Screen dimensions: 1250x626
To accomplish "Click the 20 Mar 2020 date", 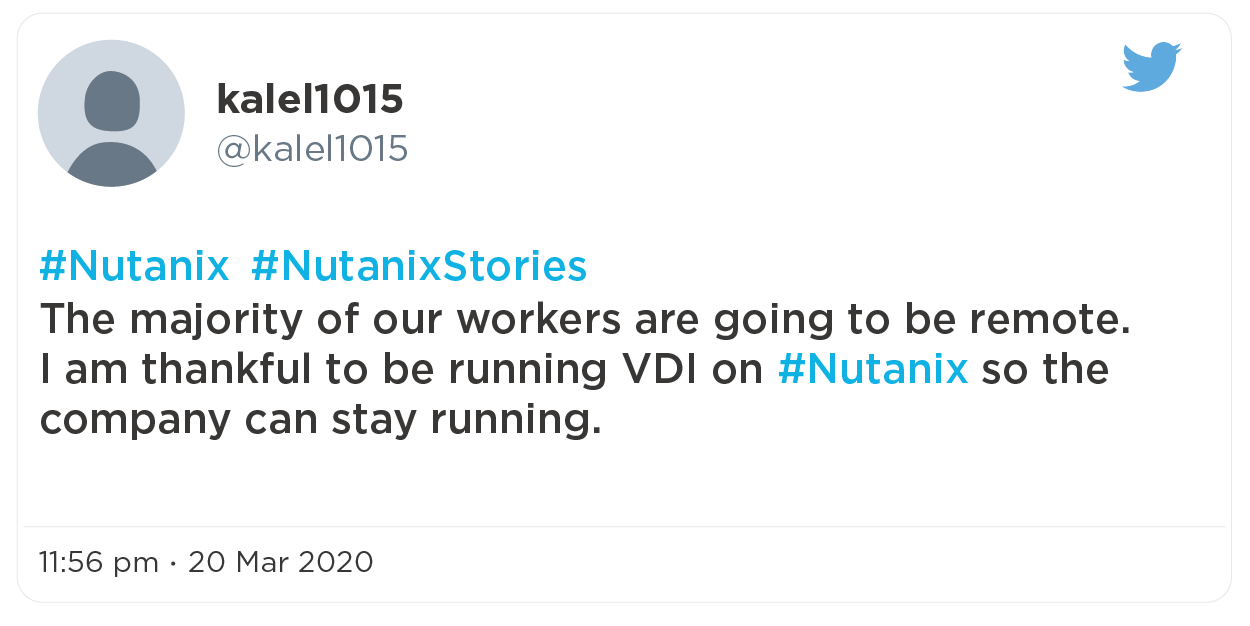I will pyautogui.click(x=281, y=562).
